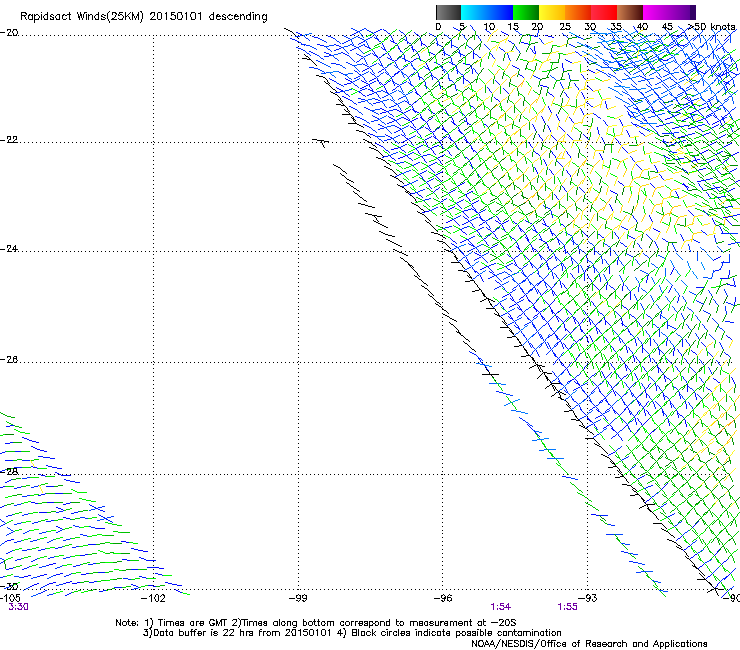Click the orange 25-30 knots legend swatch
This screenshot has height=650, width=740.
coord(578,12)
